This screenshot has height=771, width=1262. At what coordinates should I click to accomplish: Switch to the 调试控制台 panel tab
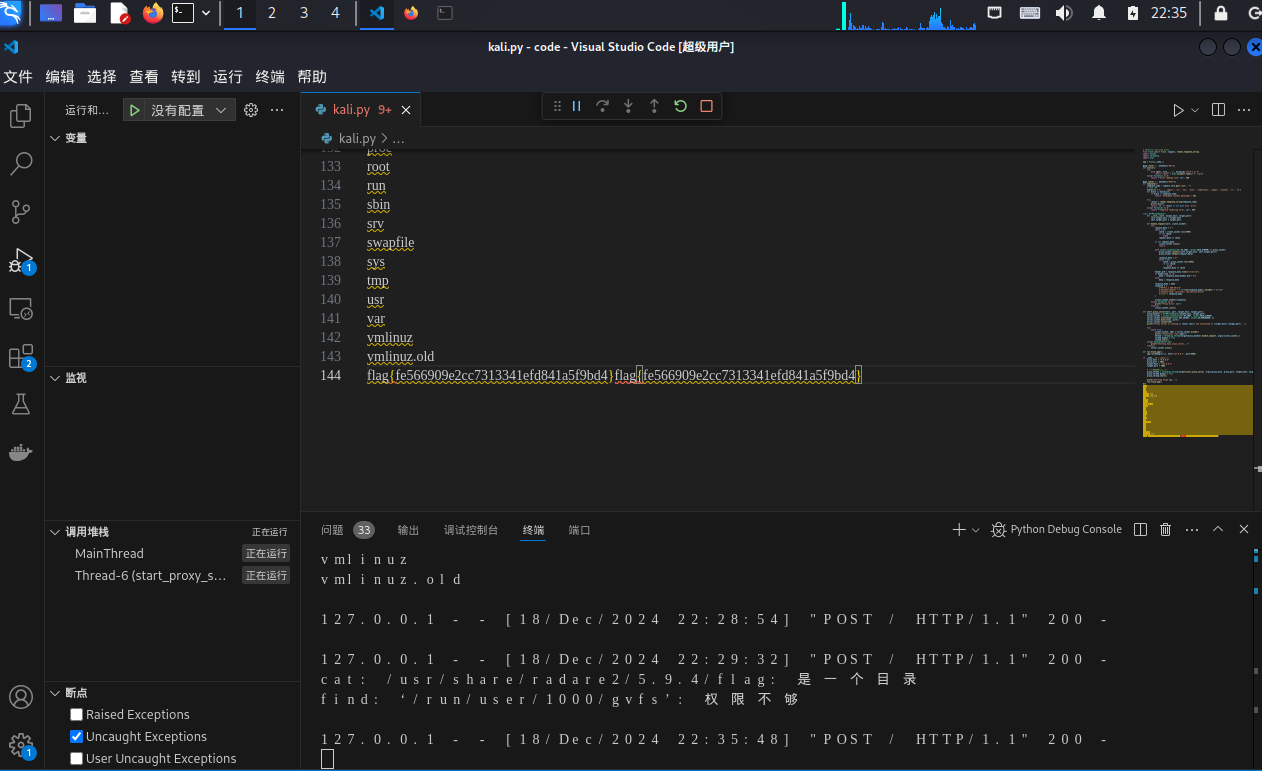[x=471, y=530]
